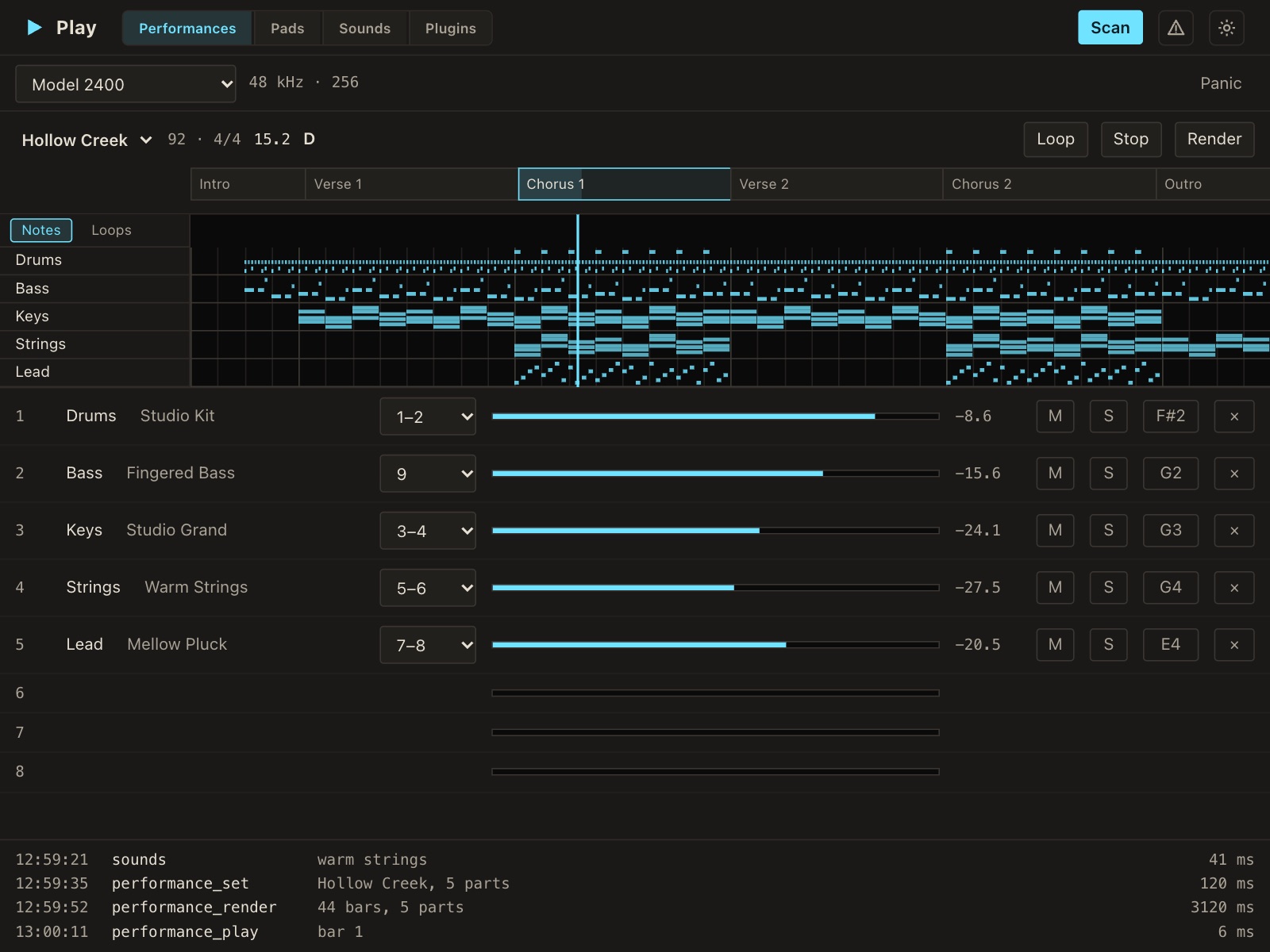
Task: Toggle the brightness theme icon
Action: (x=1226, y=28)
